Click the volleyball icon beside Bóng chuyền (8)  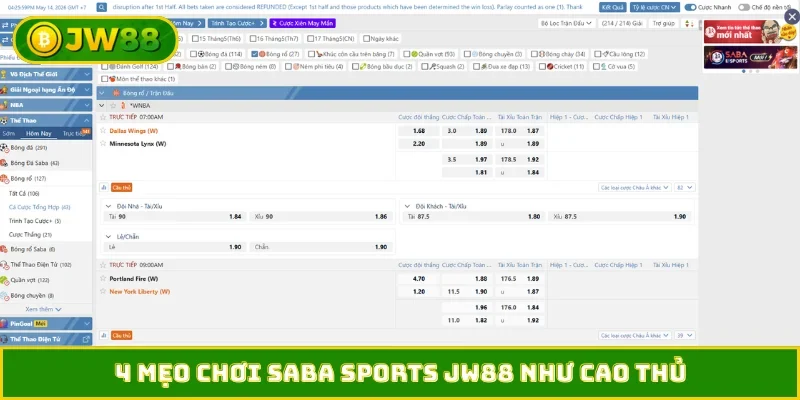(x=4, y=295)
